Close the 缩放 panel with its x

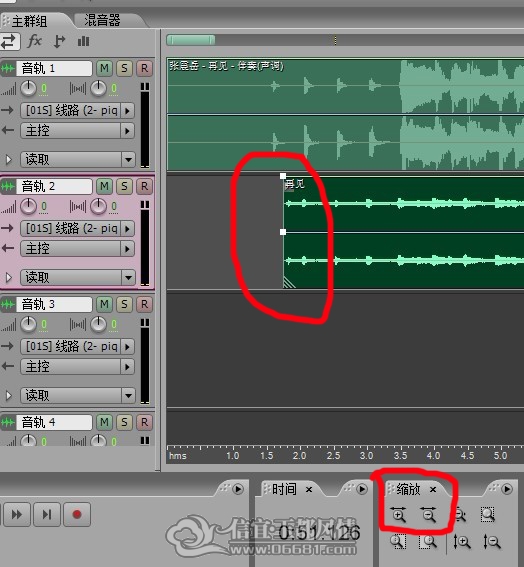433,490
